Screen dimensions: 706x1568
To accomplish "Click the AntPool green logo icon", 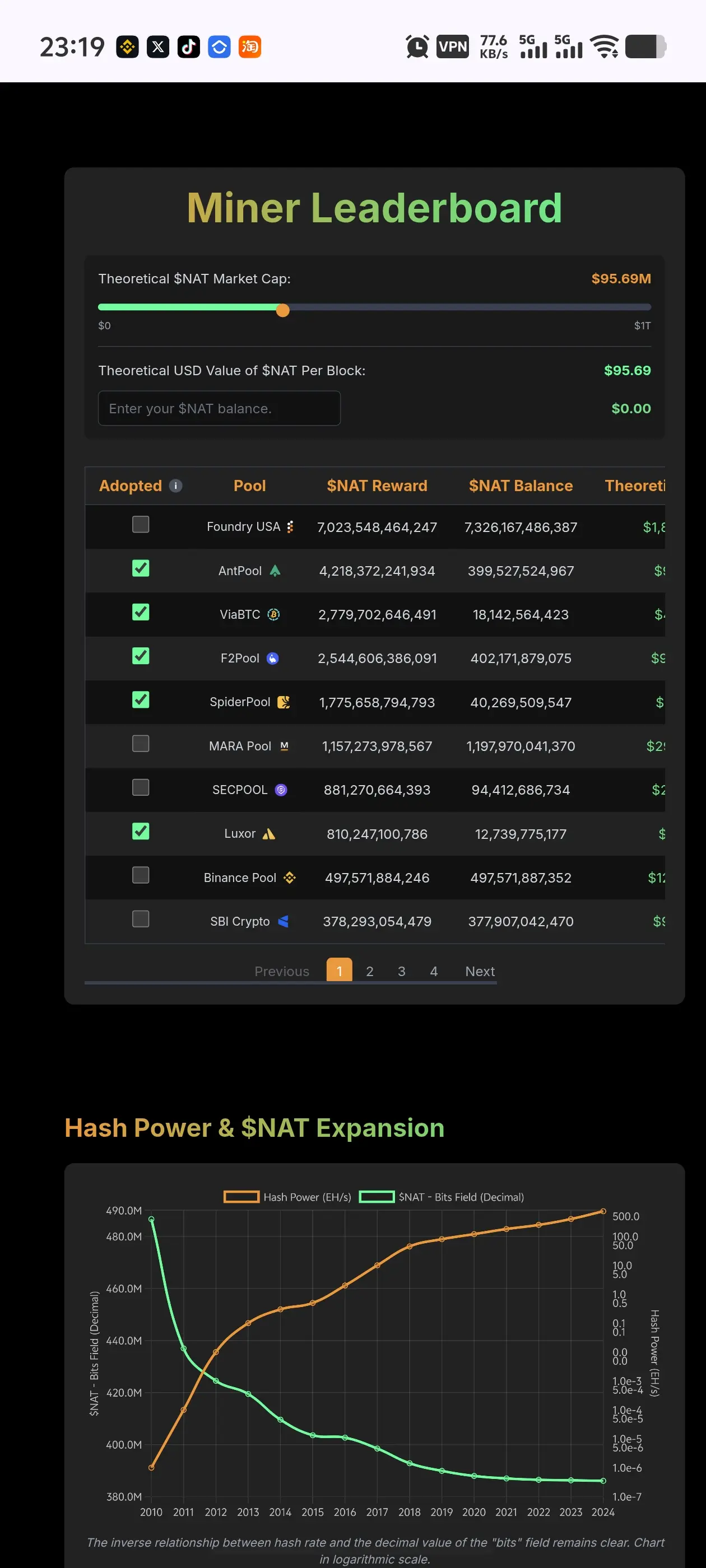I will 275,570.
